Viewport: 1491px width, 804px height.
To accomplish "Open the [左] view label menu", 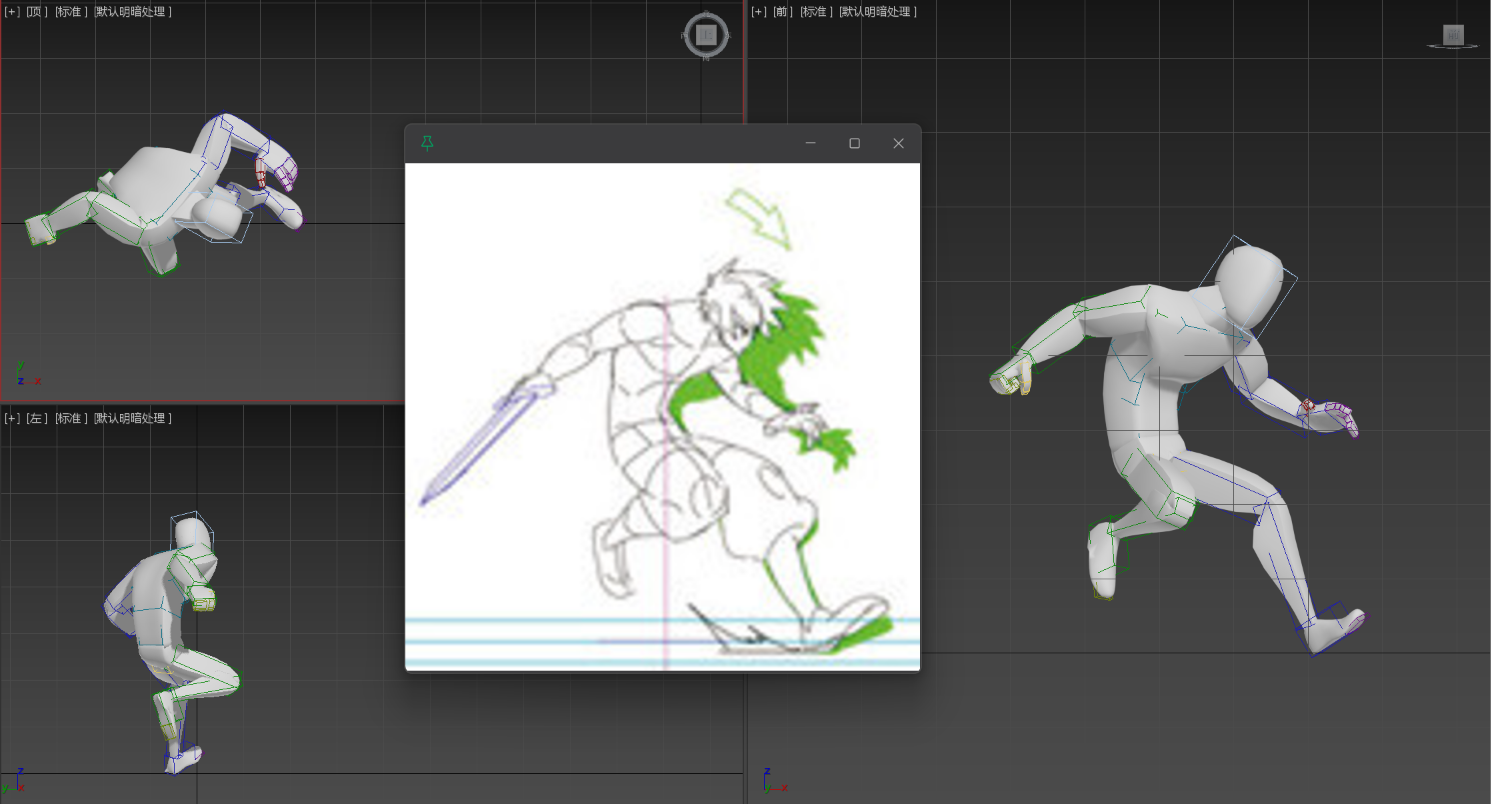I will pos(37,418).
